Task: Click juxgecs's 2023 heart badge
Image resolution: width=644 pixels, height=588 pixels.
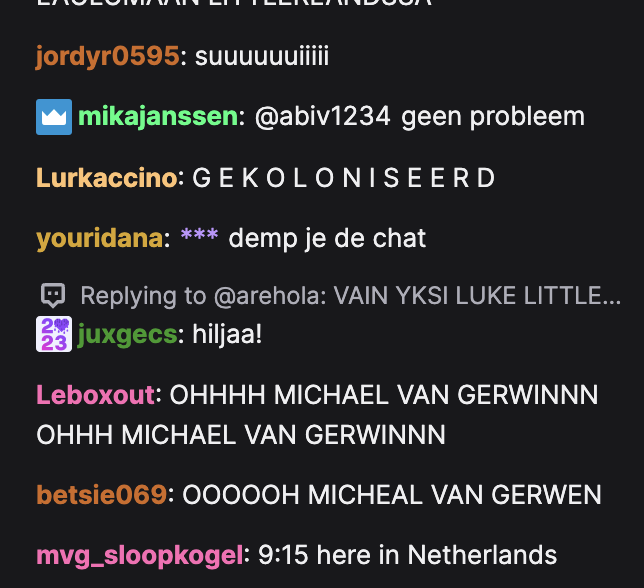Action: coord(54,334)
